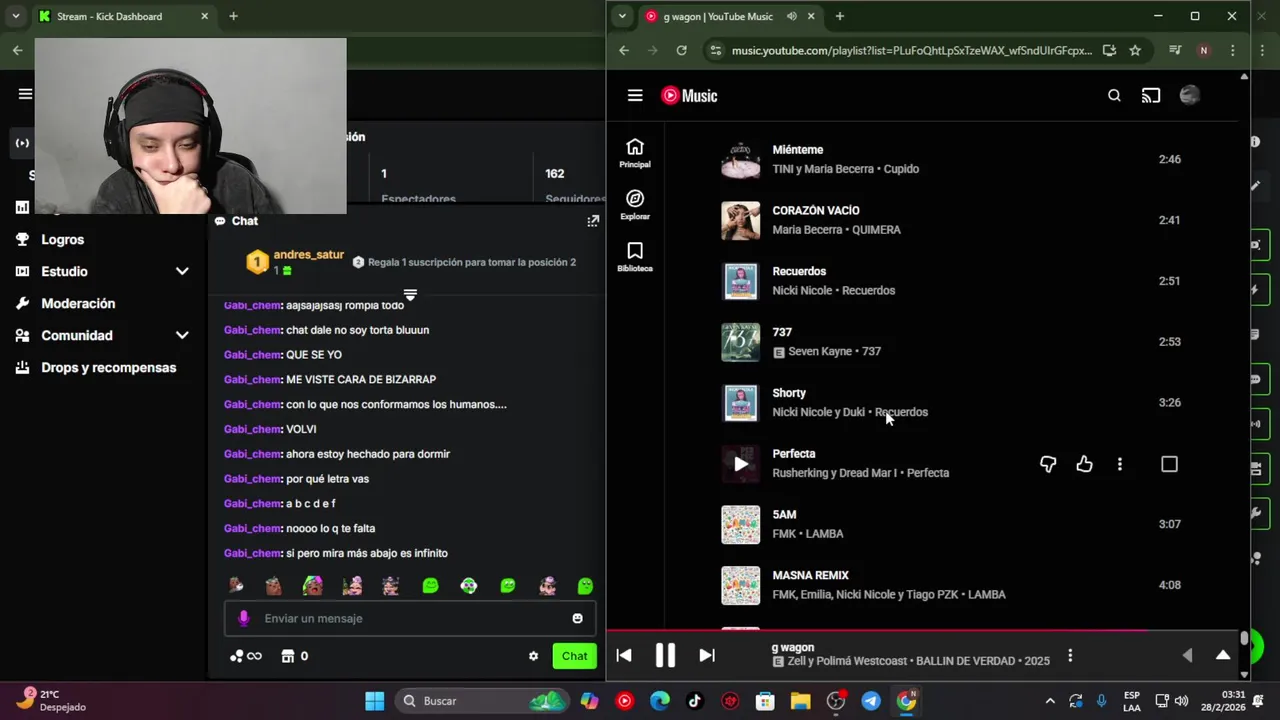This screenshot has height=720, width=1280.
Task: Show player controls with left triangle
Action: point(1187,656)
